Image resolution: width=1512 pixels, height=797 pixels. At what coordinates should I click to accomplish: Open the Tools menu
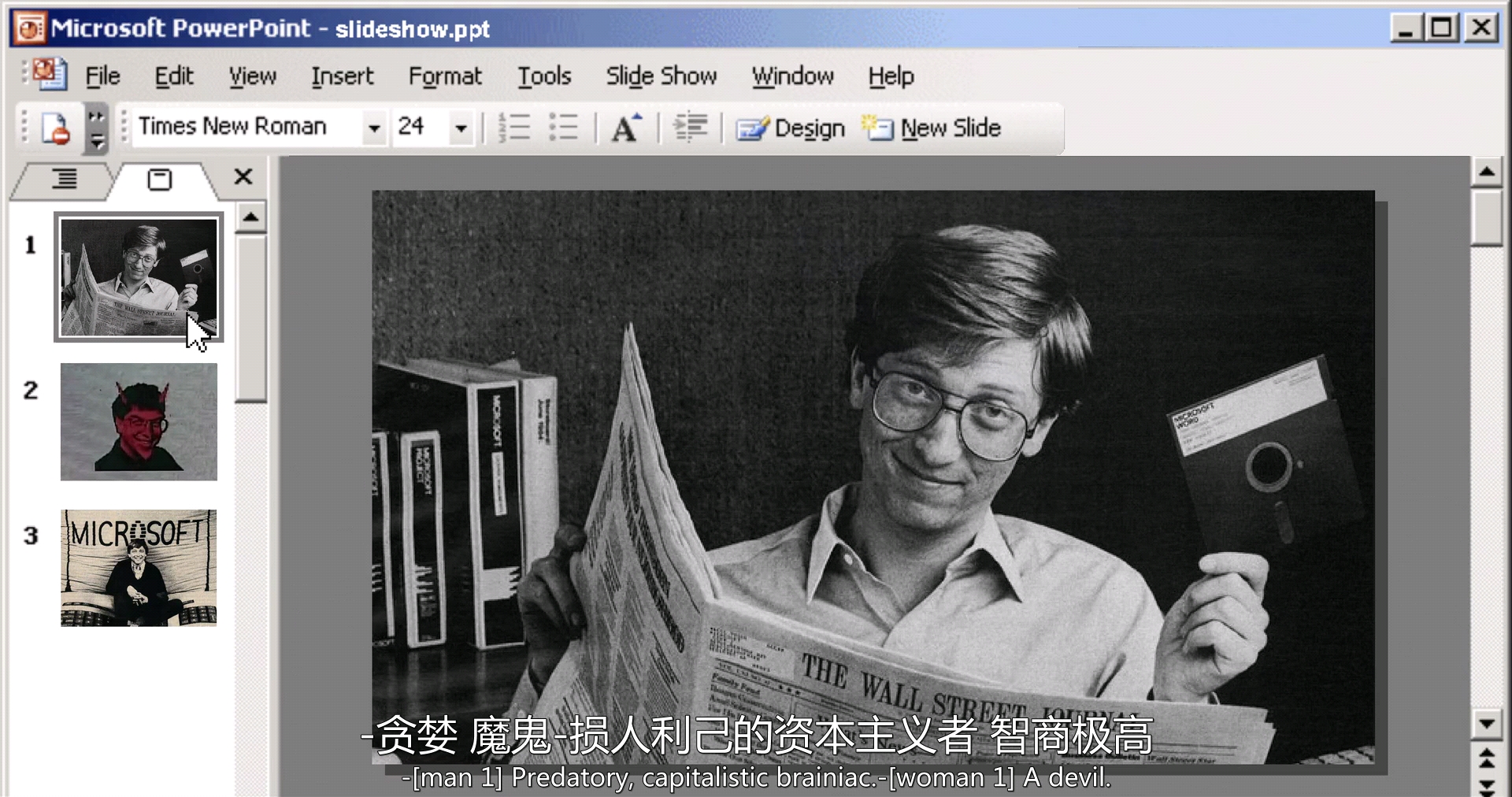544,76
